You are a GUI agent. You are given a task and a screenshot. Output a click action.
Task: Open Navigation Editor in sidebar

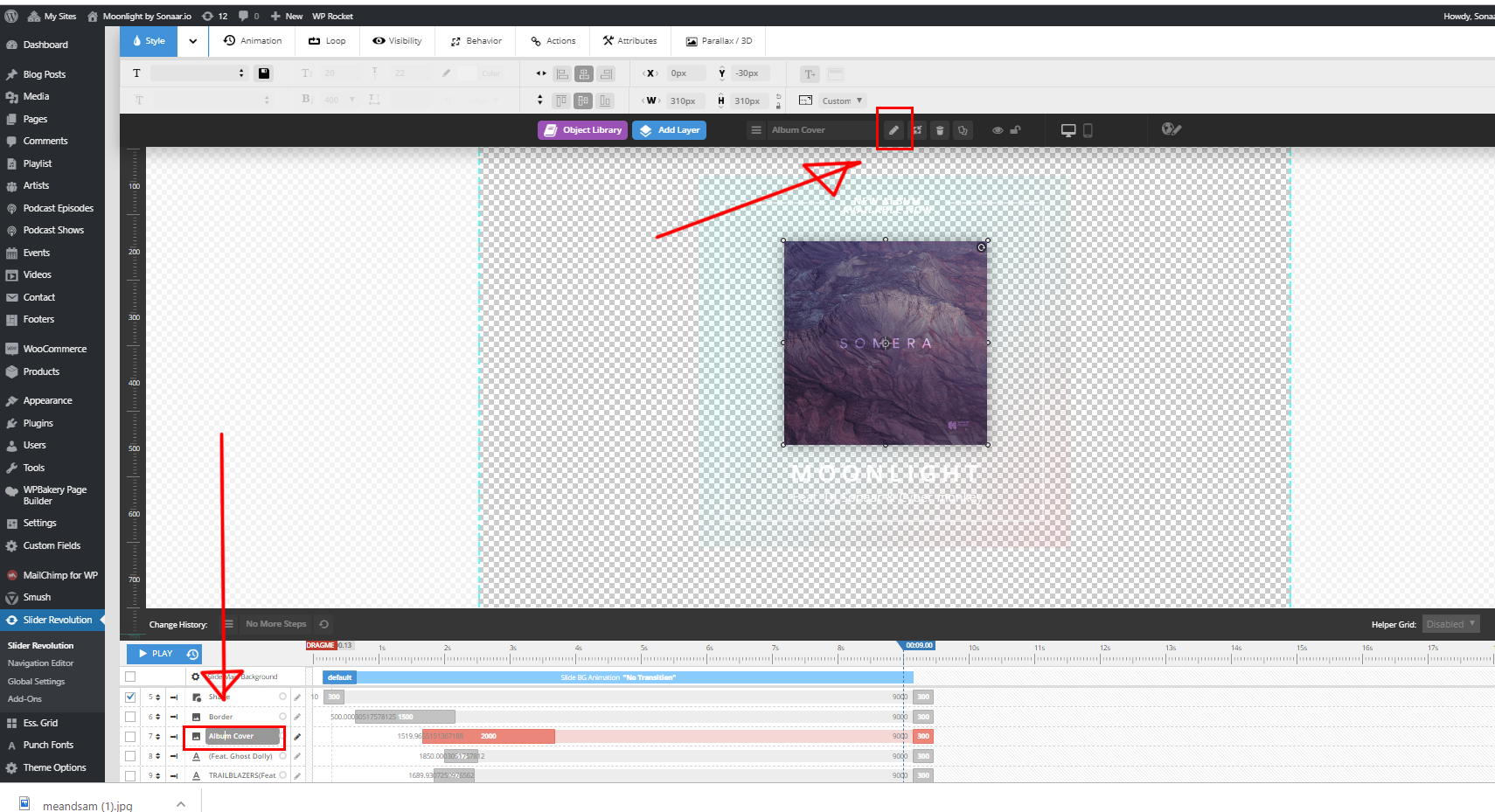[41, 663]
